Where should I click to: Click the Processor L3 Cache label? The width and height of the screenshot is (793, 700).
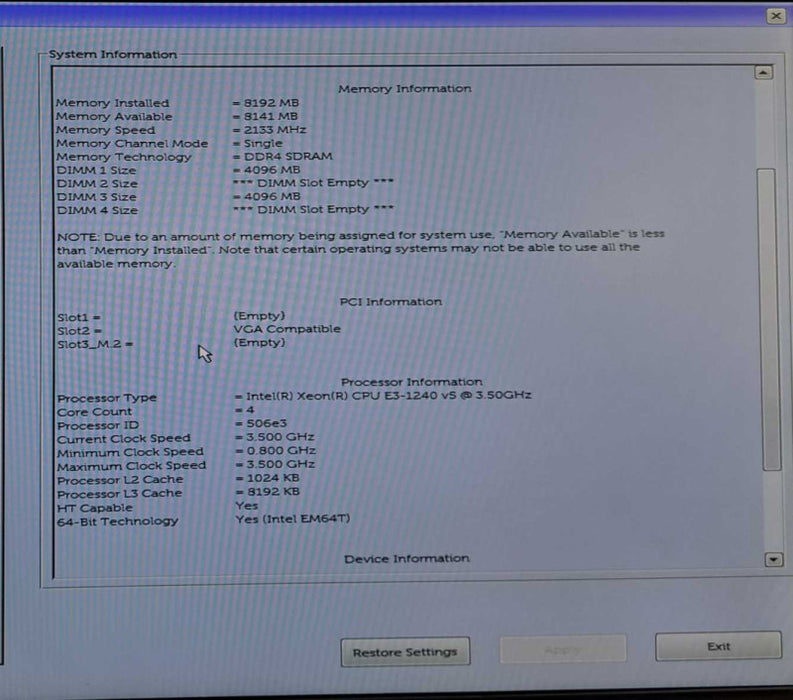[x=119, y=494]
